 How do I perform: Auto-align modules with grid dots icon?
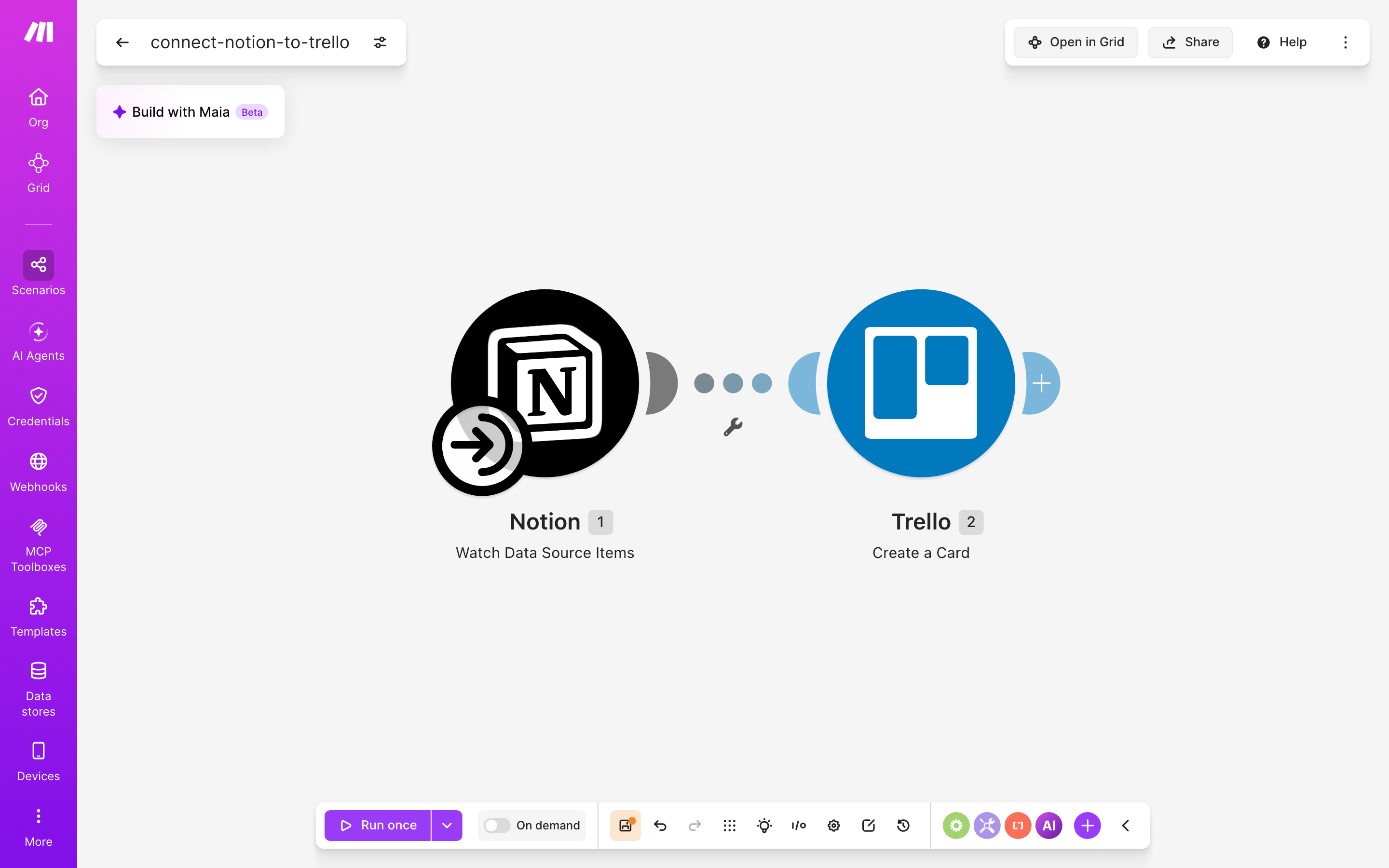coord(730,826)
